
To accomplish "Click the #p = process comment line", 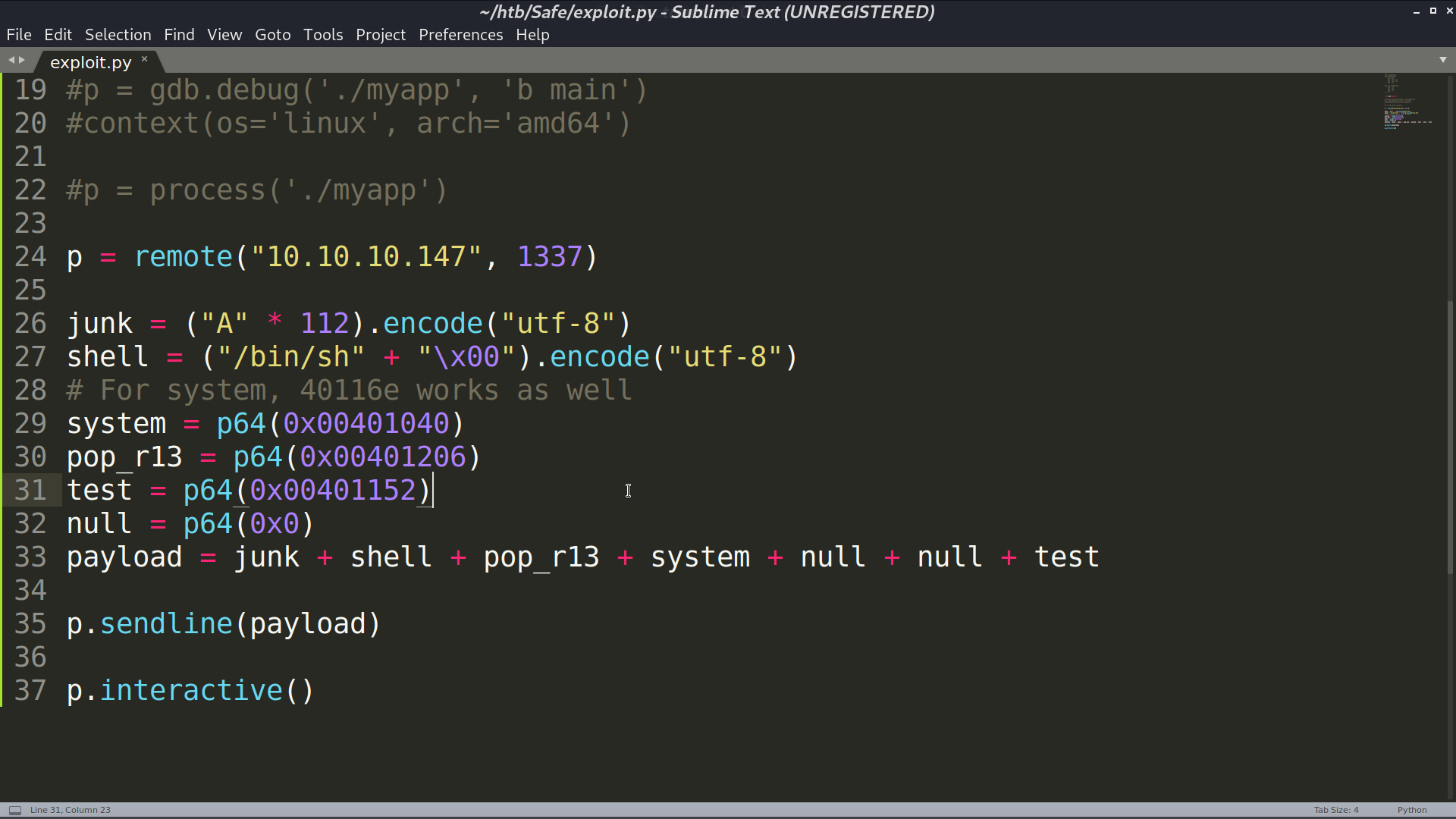I will click(x=257, y=190).
